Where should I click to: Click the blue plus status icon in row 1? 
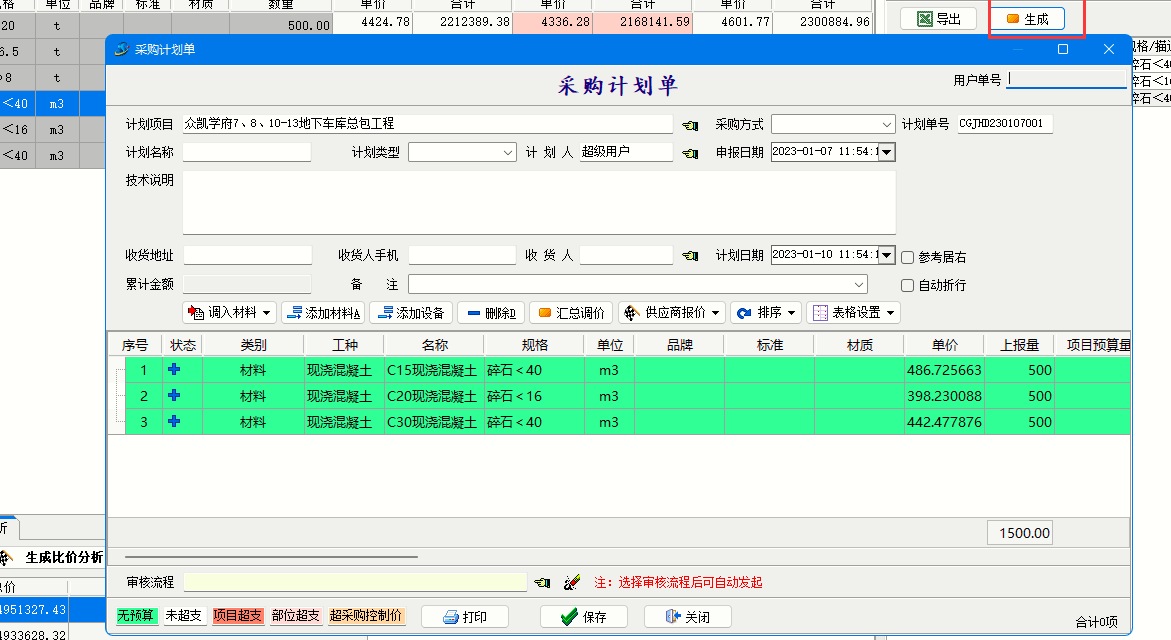pos(174,370)
